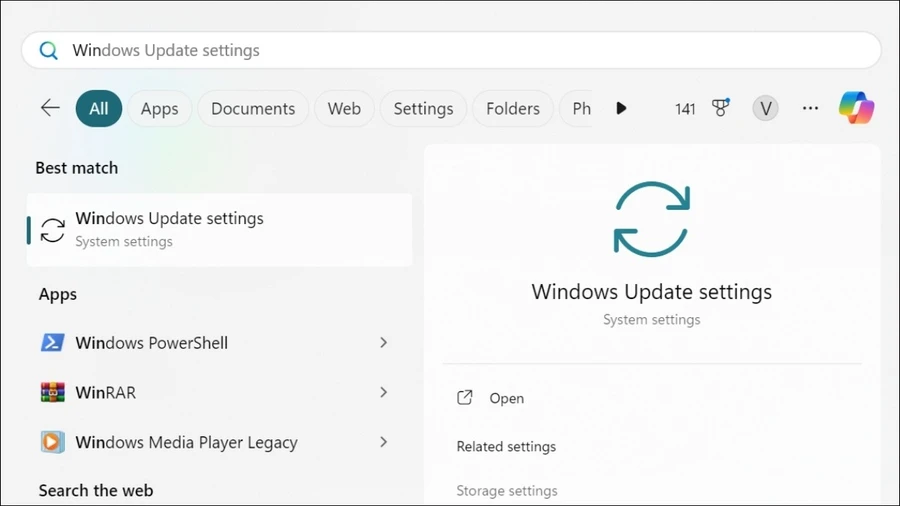Select Windows Update settings best match result
This screenshot has width=900, height=506.
tap(219, 230)
